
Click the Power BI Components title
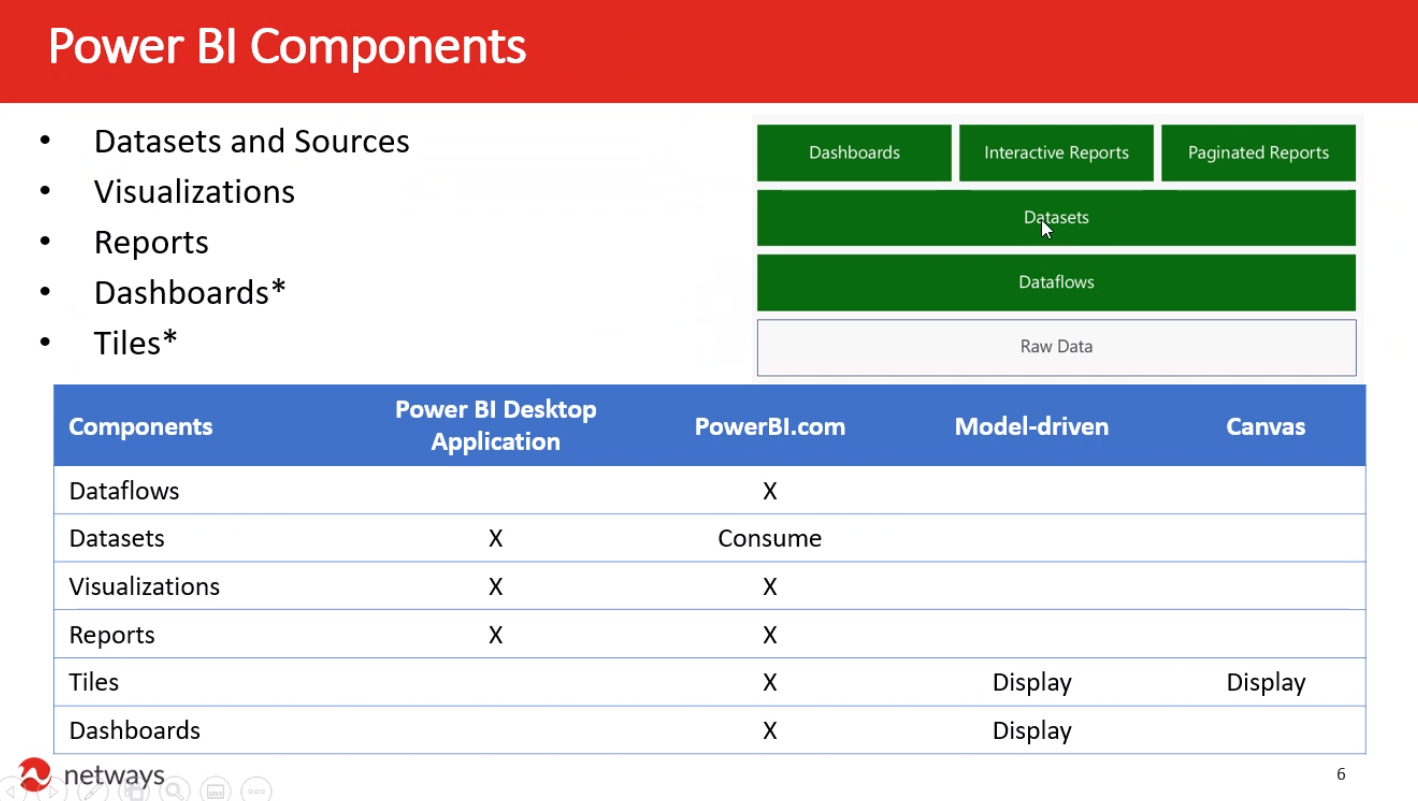287,47
